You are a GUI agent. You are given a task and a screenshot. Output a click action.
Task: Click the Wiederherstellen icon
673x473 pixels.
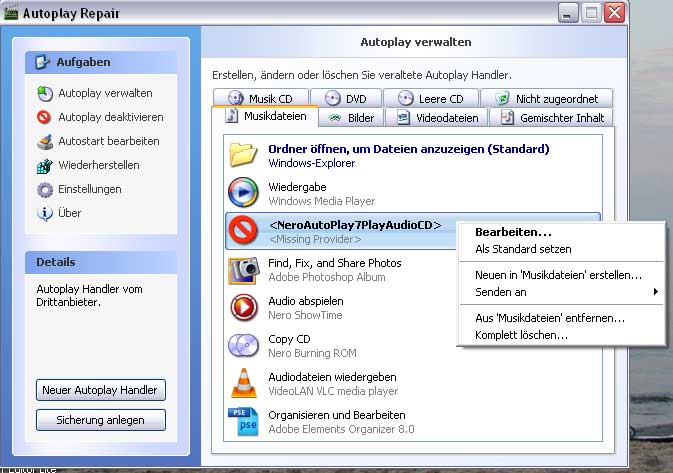point(45,165)
